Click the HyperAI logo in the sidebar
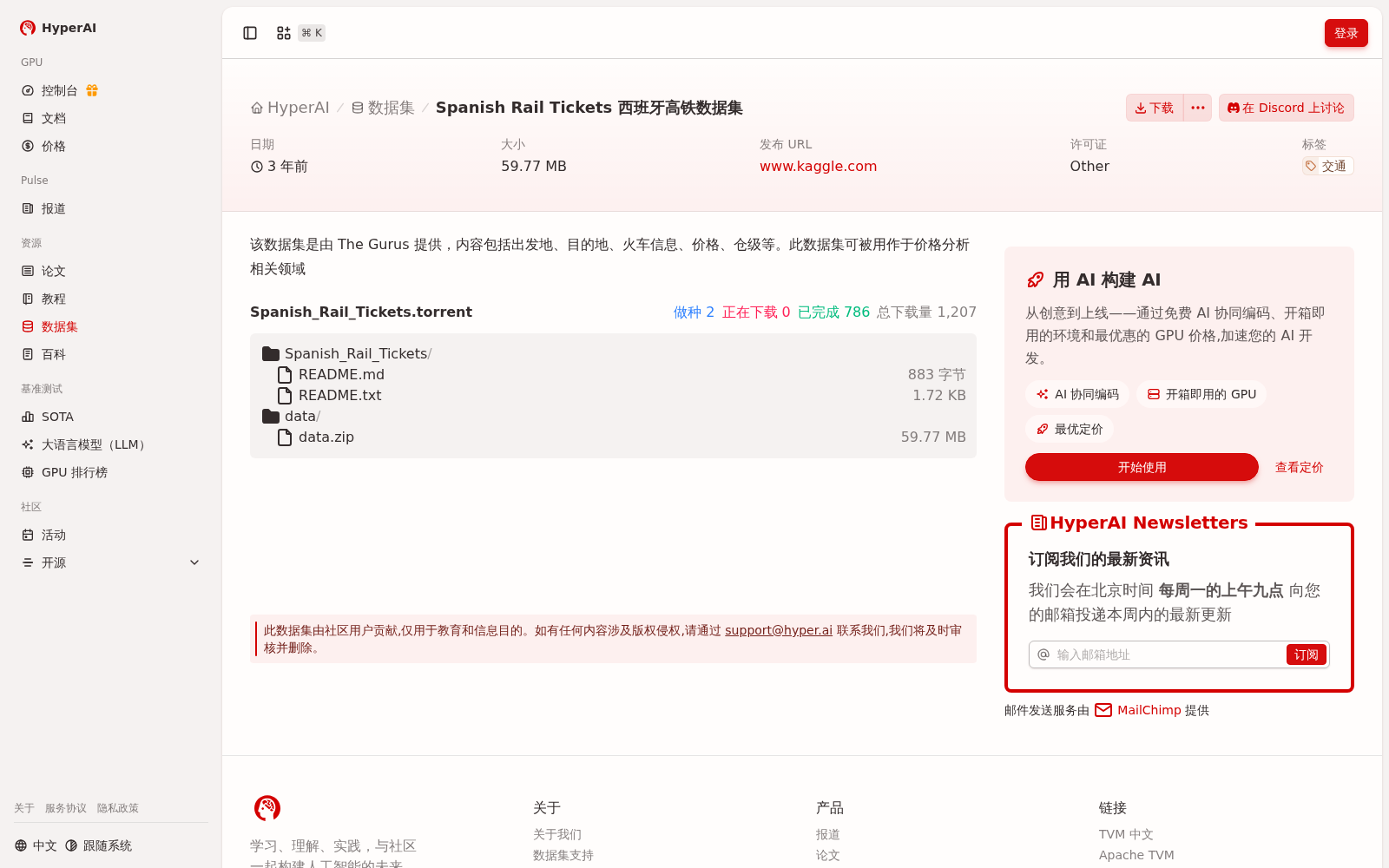 coord(57,28)
